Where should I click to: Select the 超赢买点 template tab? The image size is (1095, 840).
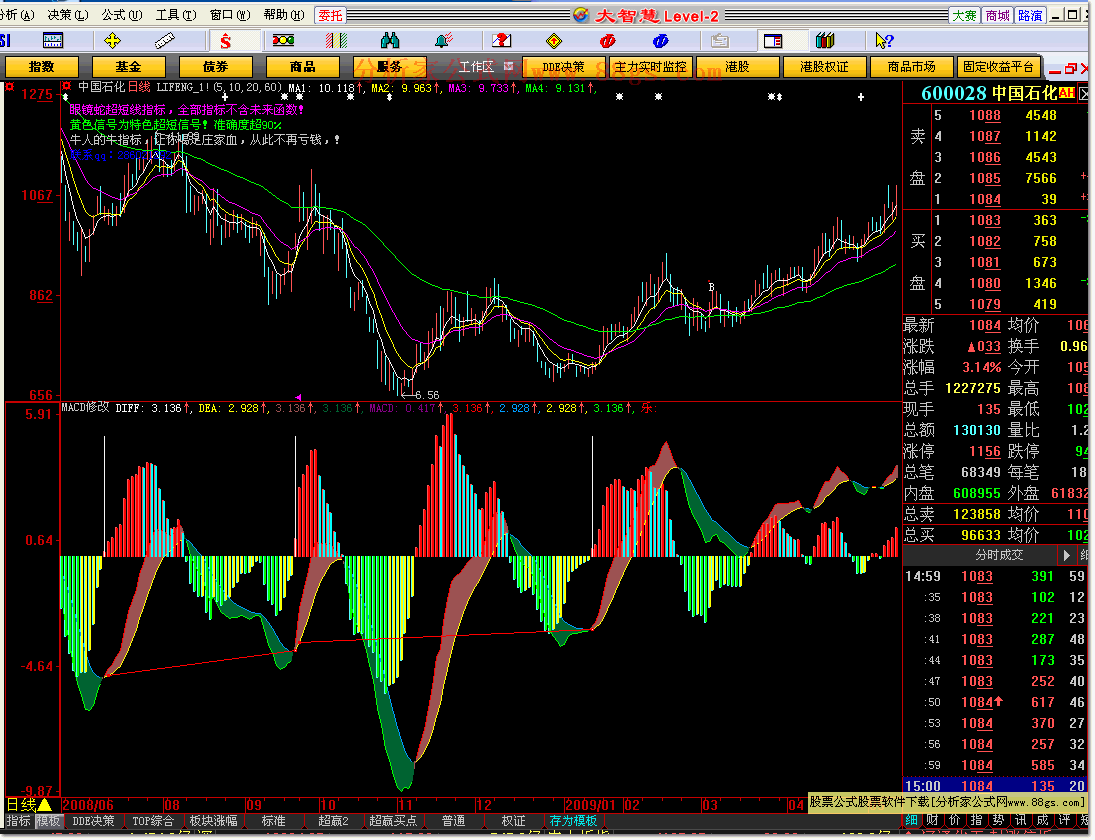tap(393, 821)
